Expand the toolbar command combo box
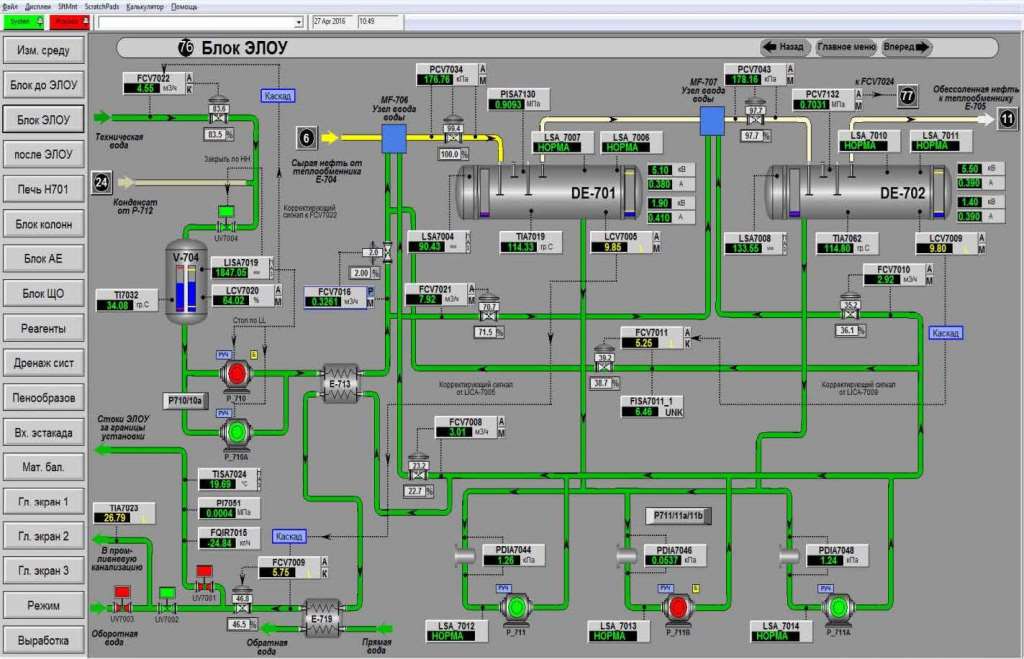The image size is (1024, 659). pyautogui.click(x=298, y=22)
